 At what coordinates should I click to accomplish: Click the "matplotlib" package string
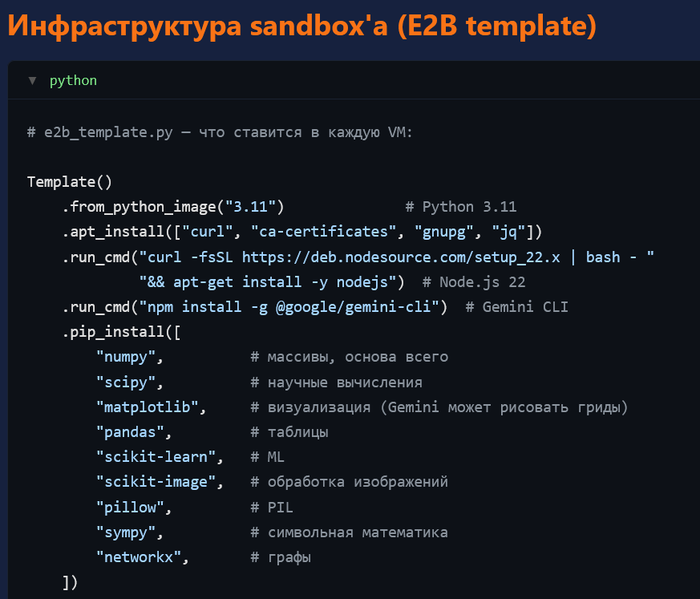pyautogui.click(x=147, y=408)
